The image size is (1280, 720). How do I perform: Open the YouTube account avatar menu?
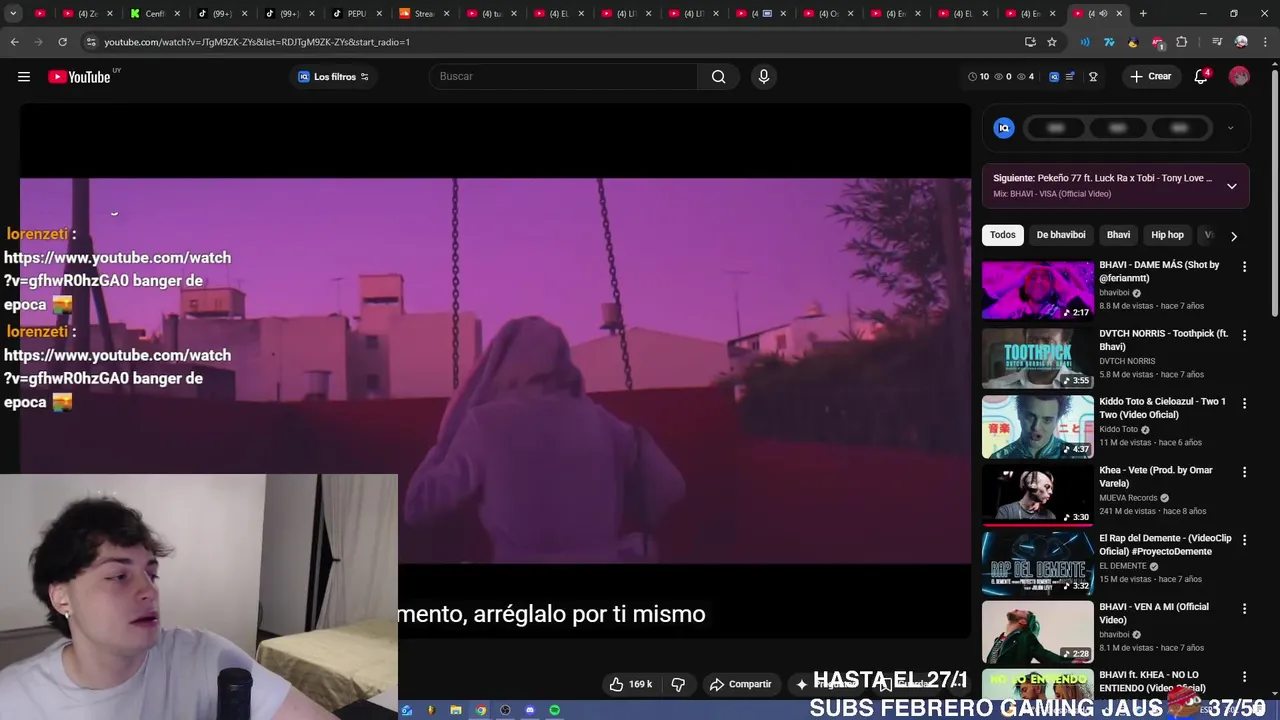tap(1239, 77)
